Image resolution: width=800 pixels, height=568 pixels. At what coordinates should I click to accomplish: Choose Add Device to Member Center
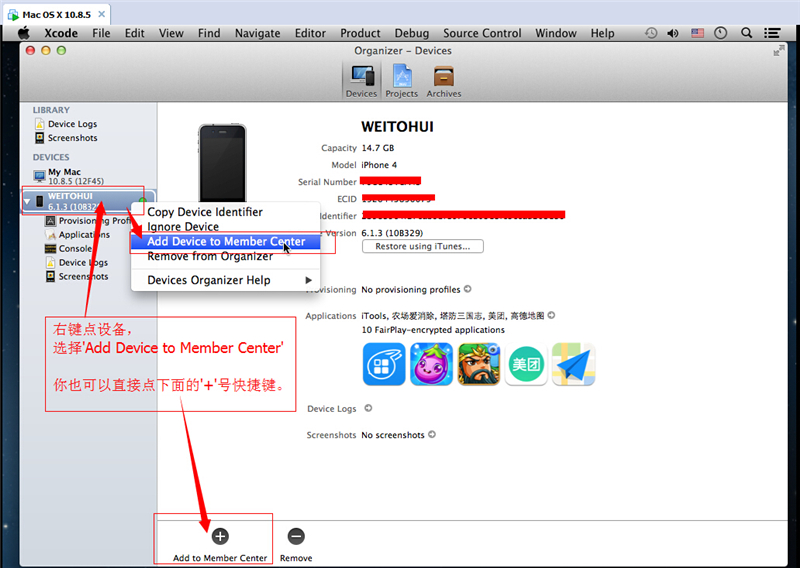coord(225,241)
